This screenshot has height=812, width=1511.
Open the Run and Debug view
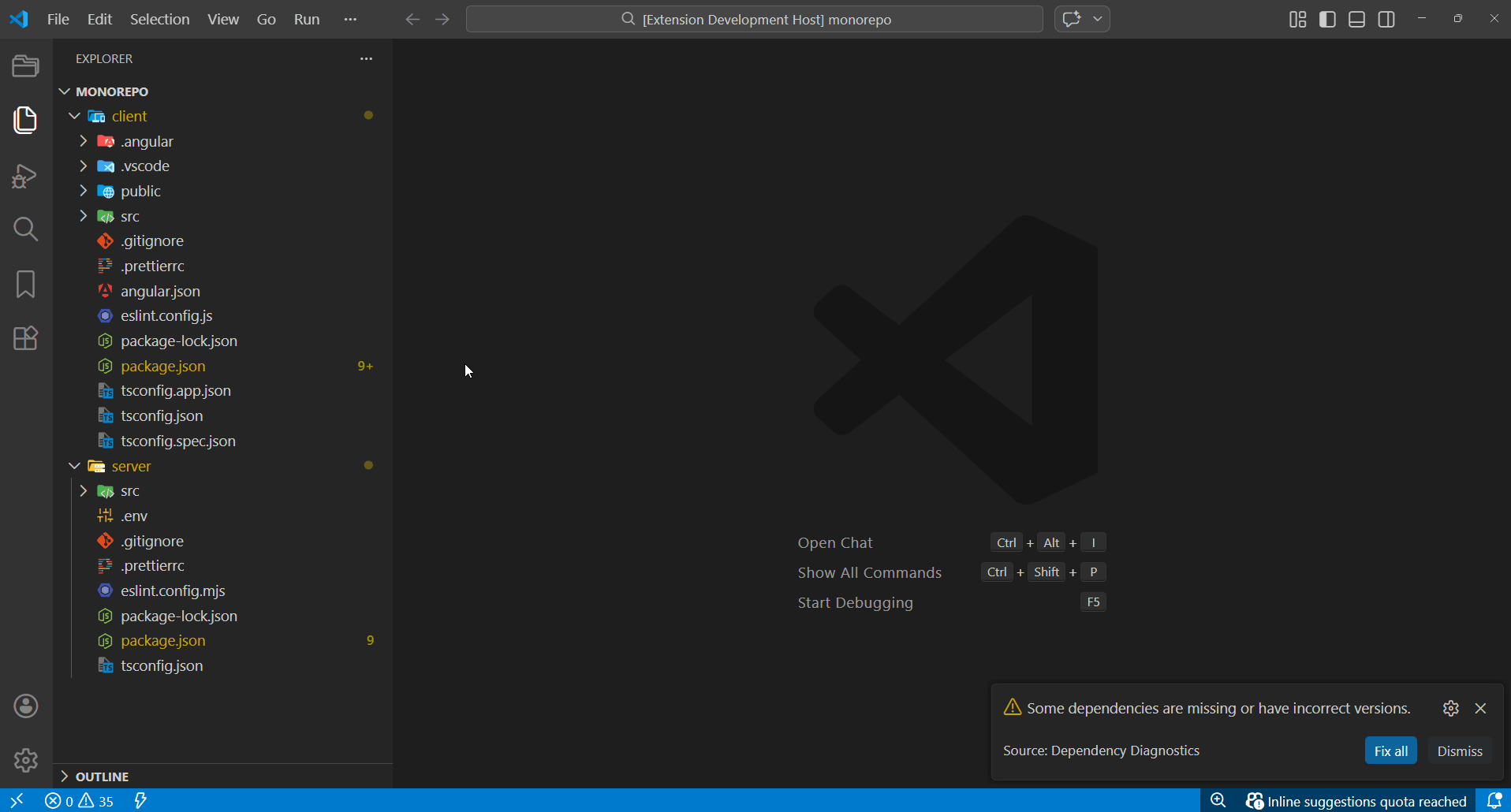coord(25,175)
